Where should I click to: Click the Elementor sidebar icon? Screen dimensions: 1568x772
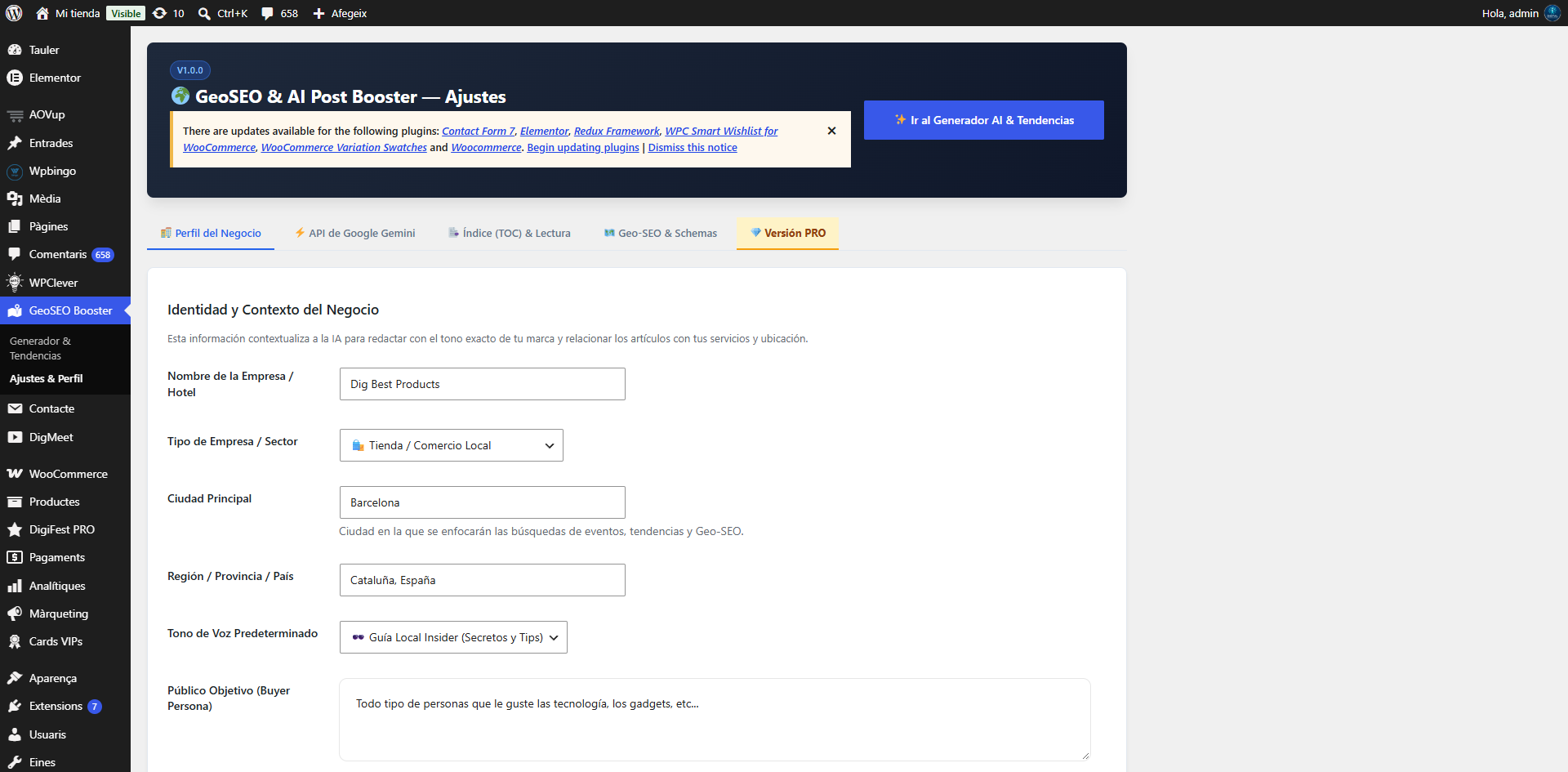pos(15,78)
